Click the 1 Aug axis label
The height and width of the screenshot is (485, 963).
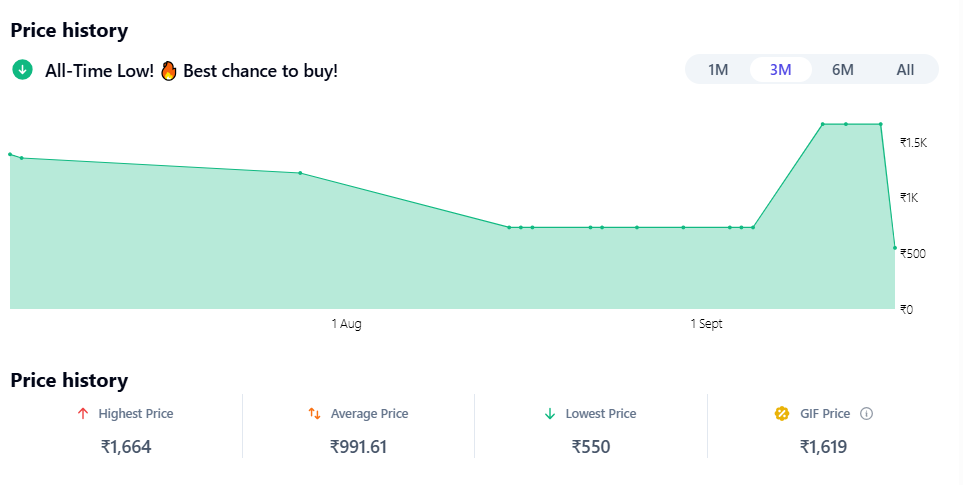(x=346, y=324)
